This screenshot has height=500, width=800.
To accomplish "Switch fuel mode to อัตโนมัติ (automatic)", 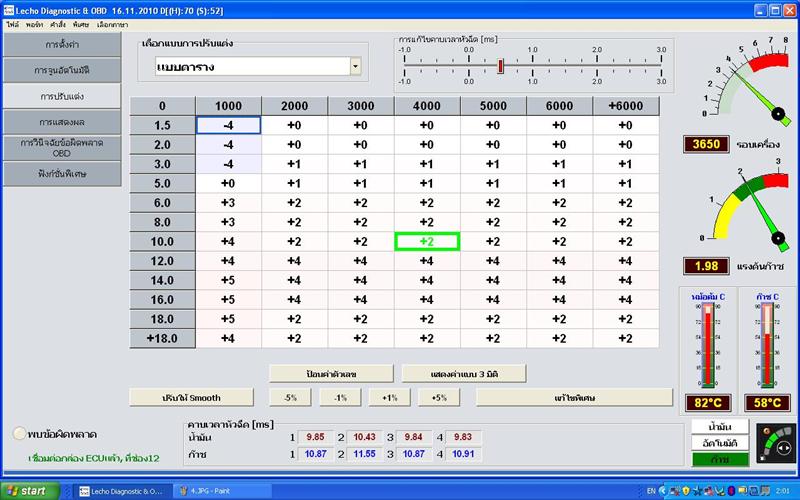I will [x=720, y=443].
